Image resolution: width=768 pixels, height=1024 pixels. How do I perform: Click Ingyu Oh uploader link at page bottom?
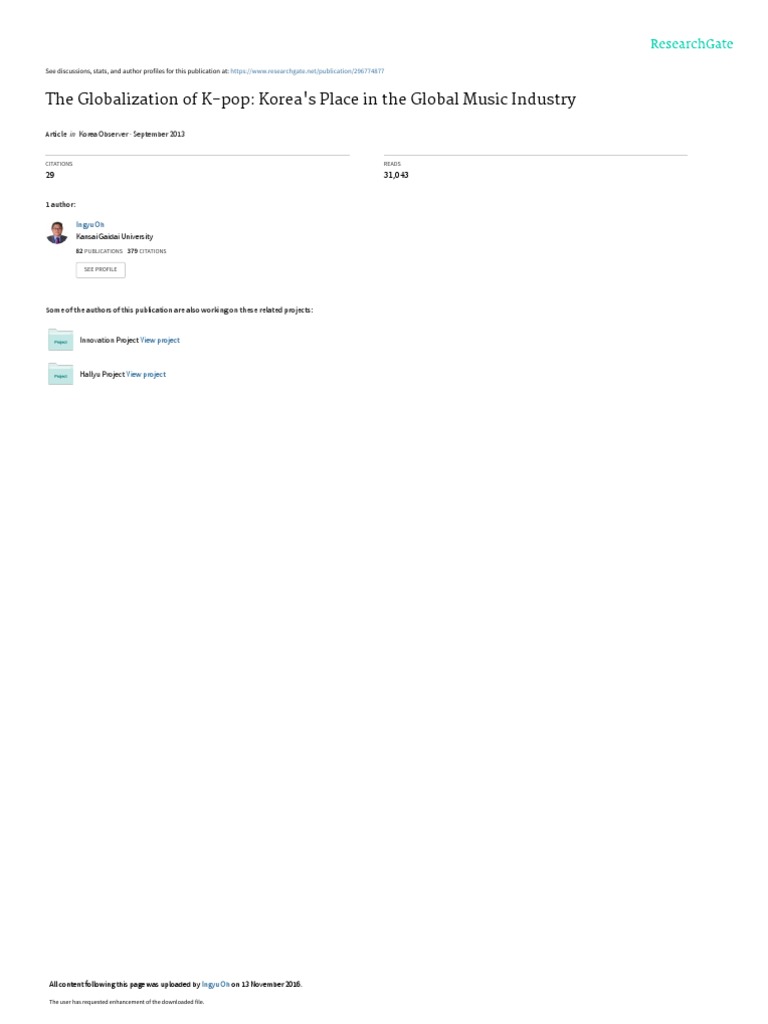coord(216,984)
